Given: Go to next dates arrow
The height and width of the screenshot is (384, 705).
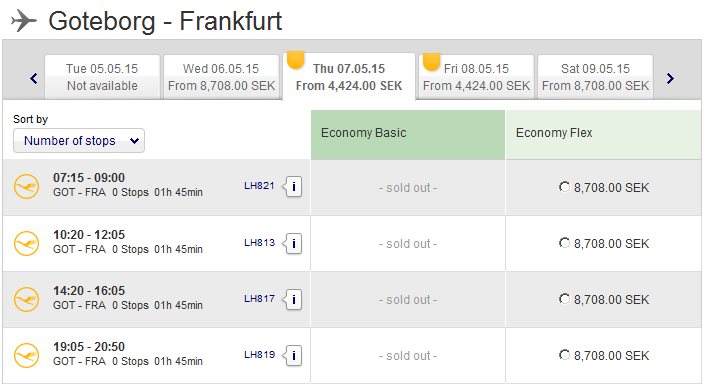Looking at the screenshot, I should (x=670, y=79).
